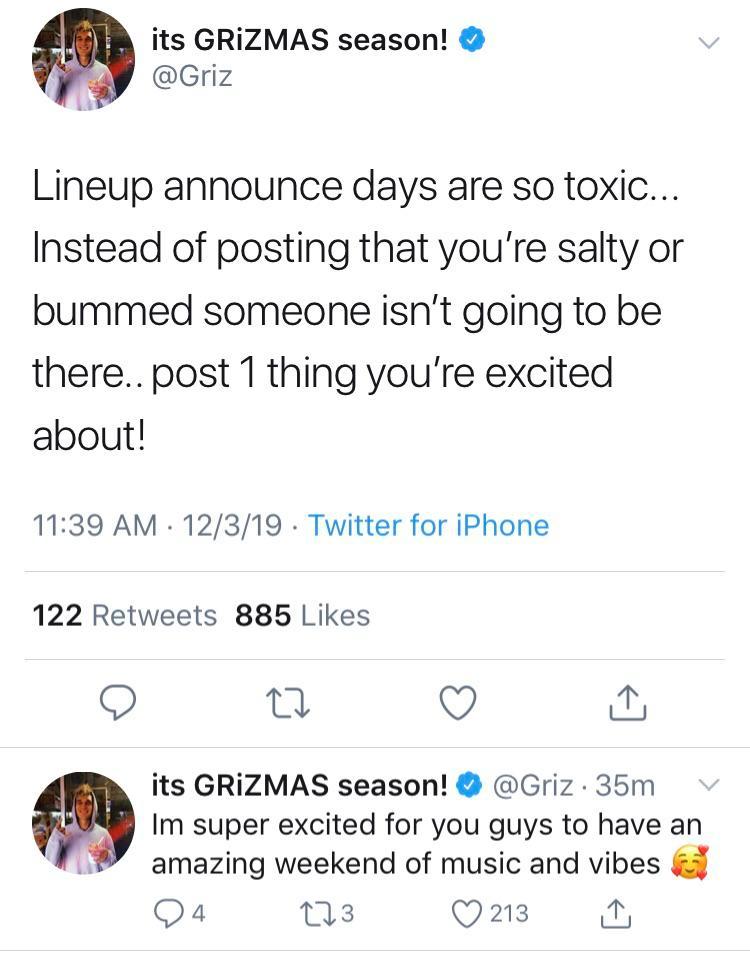Expand the reply tweet's chevron menu

point(708,786)
